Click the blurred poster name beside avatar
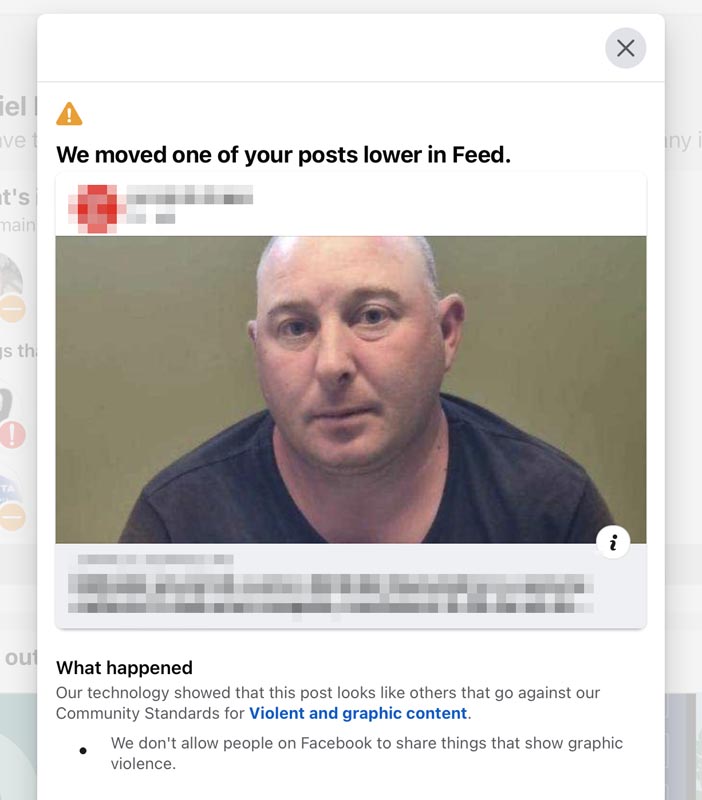This screenshot has height=800, width=702. (x=189, y=195)
